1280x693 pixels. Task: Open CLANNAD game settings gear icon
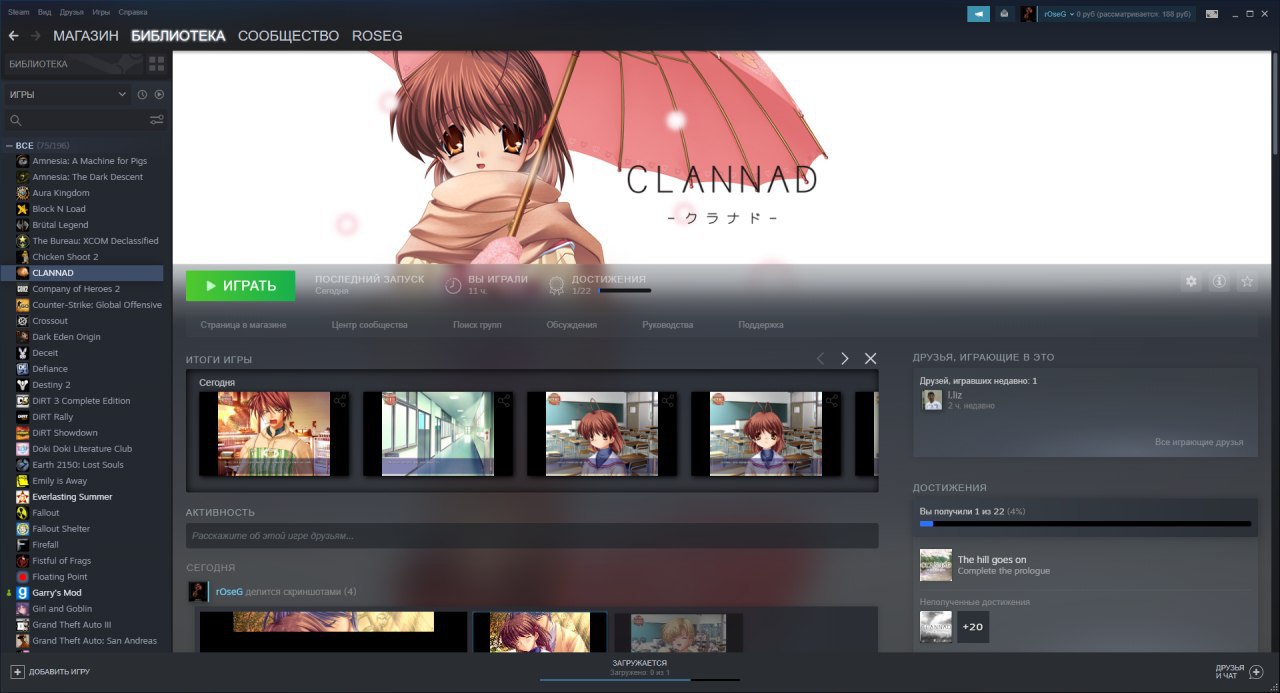click(x=1191, y=282)
